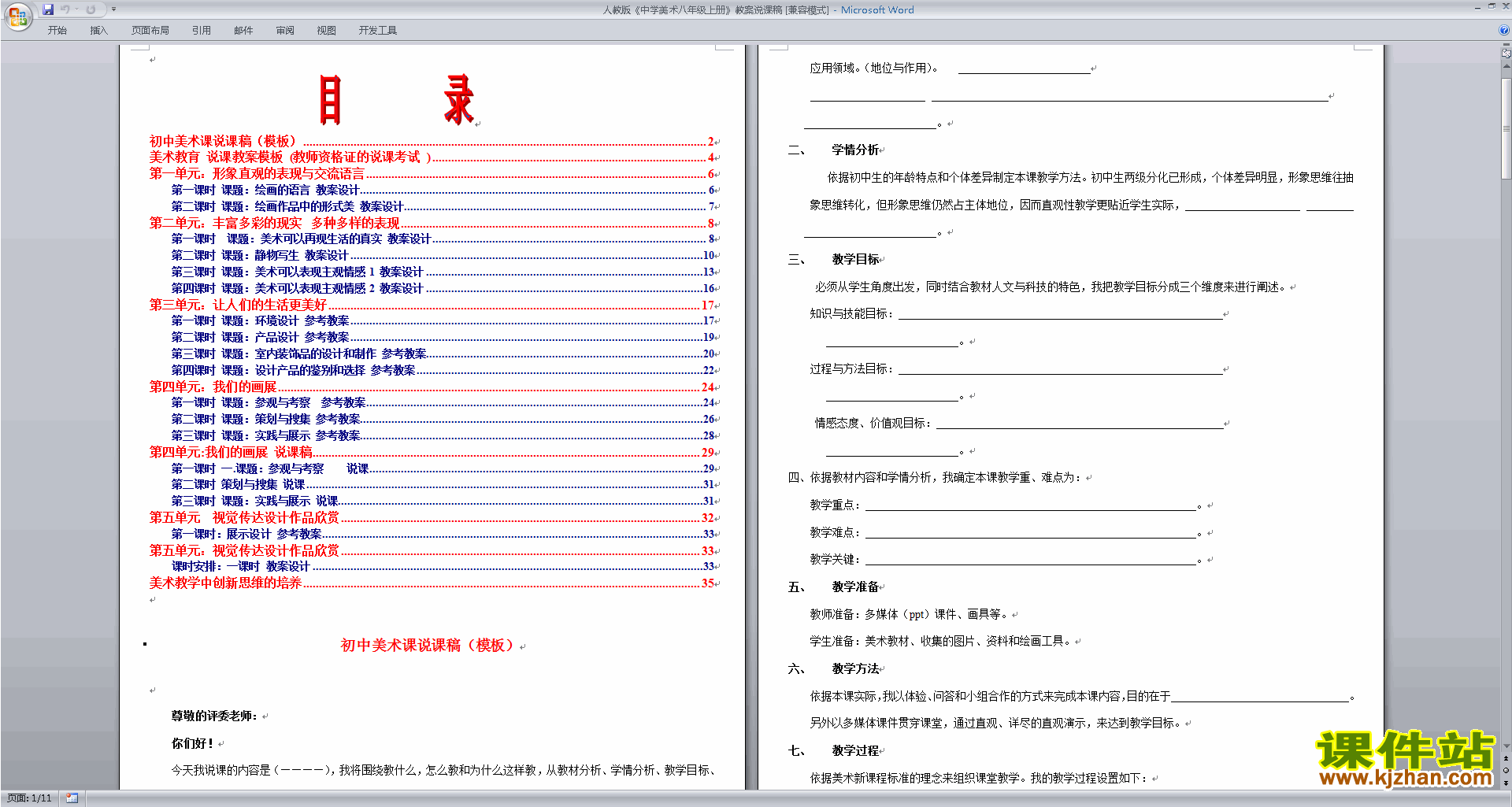The height and width of the screenshot is (807, 1512).
Task: Follow TOC link 美术教学中创新思维的培养
Action: coord(432,583)
